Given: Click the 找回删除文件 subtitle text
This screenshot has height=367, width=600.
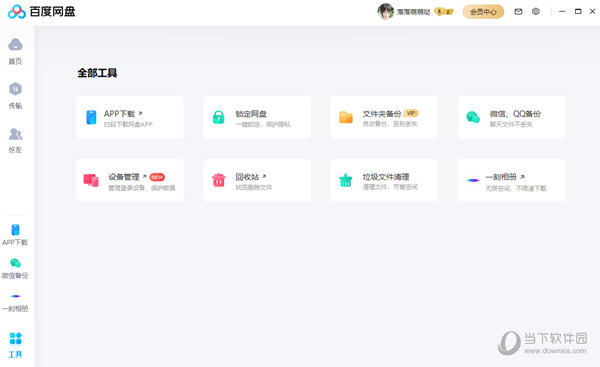Looking at the screenshot, I should tap(253, 187).
